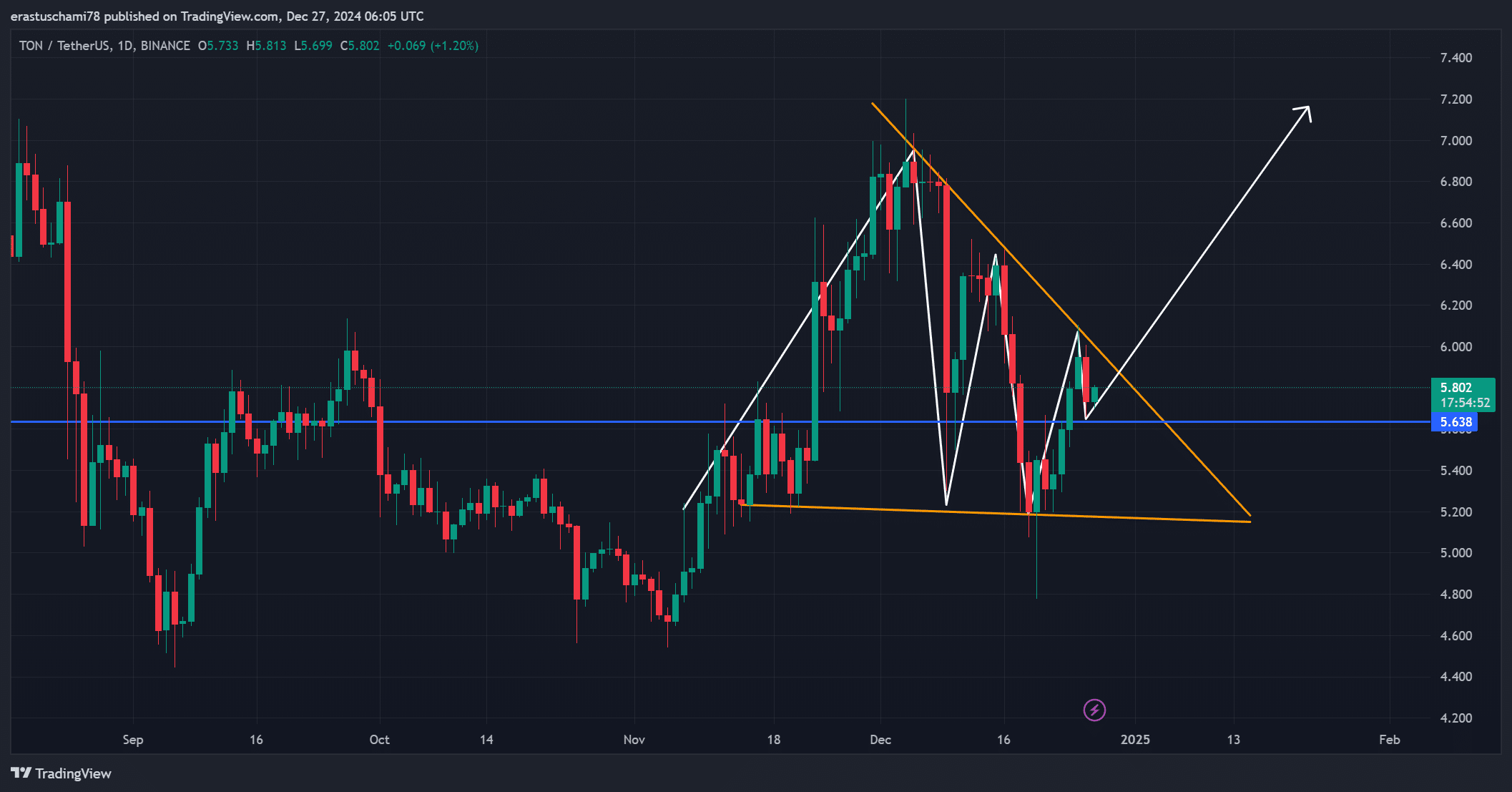
Task: Click the 7.200 price axis label
Action: pos(1456,99)
